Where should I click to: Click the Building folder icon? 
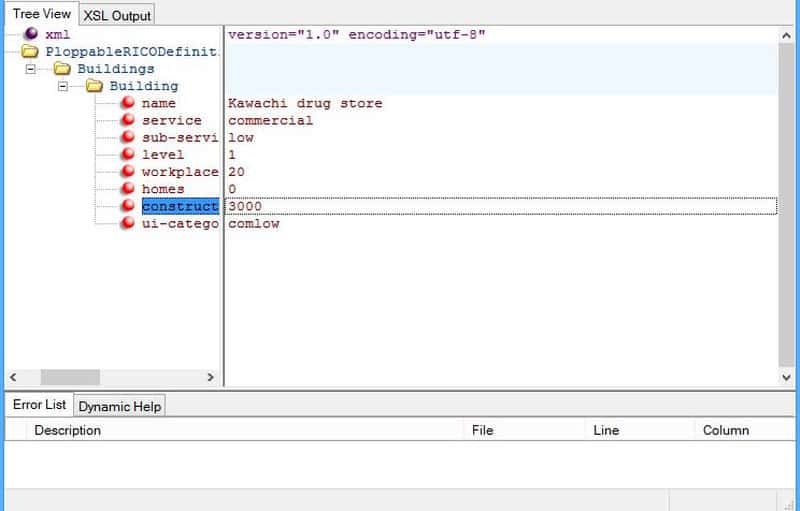pyautogui.click(x=95, y=86)
